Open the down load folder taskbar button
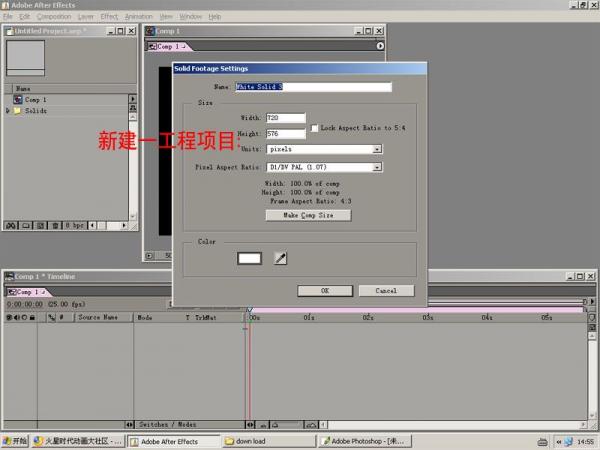 [x=269, y=441]
